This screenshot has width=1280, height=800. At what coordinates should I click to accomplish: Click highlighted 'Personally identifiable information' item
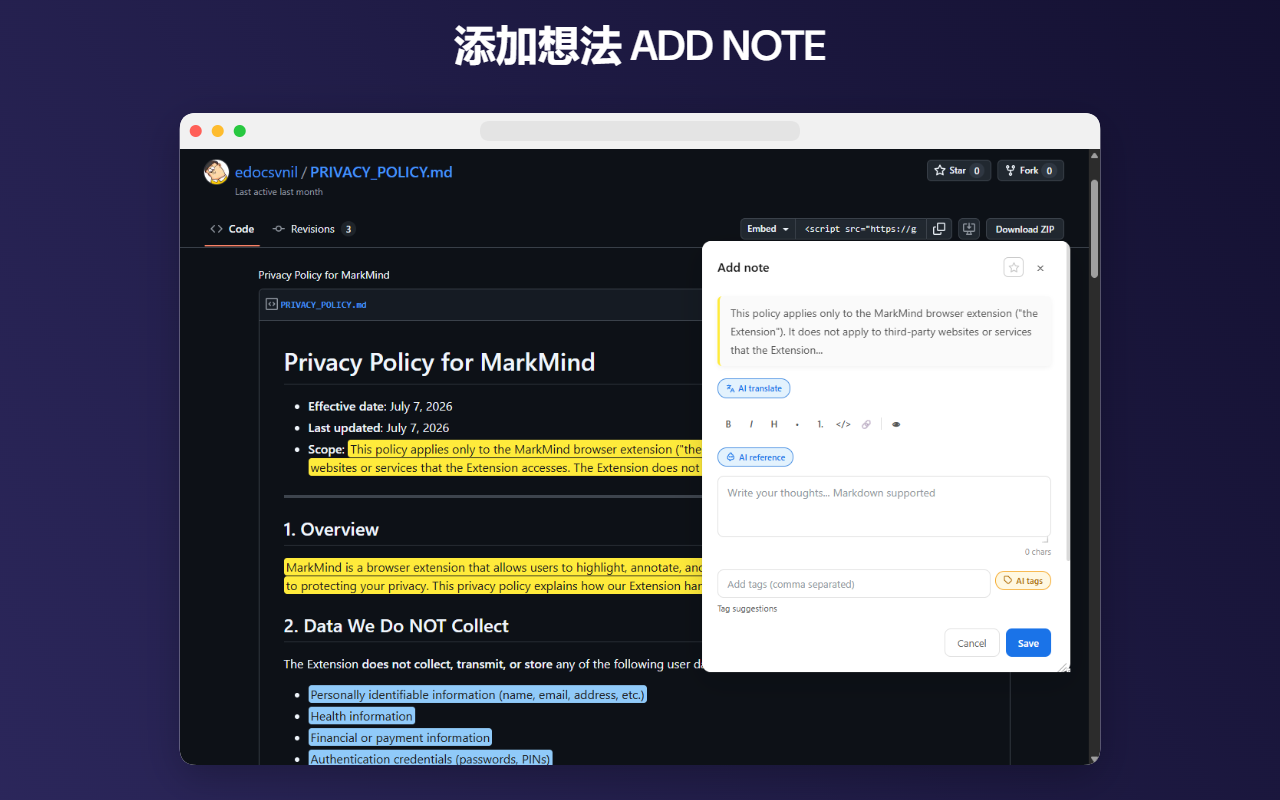coord(478,695)
